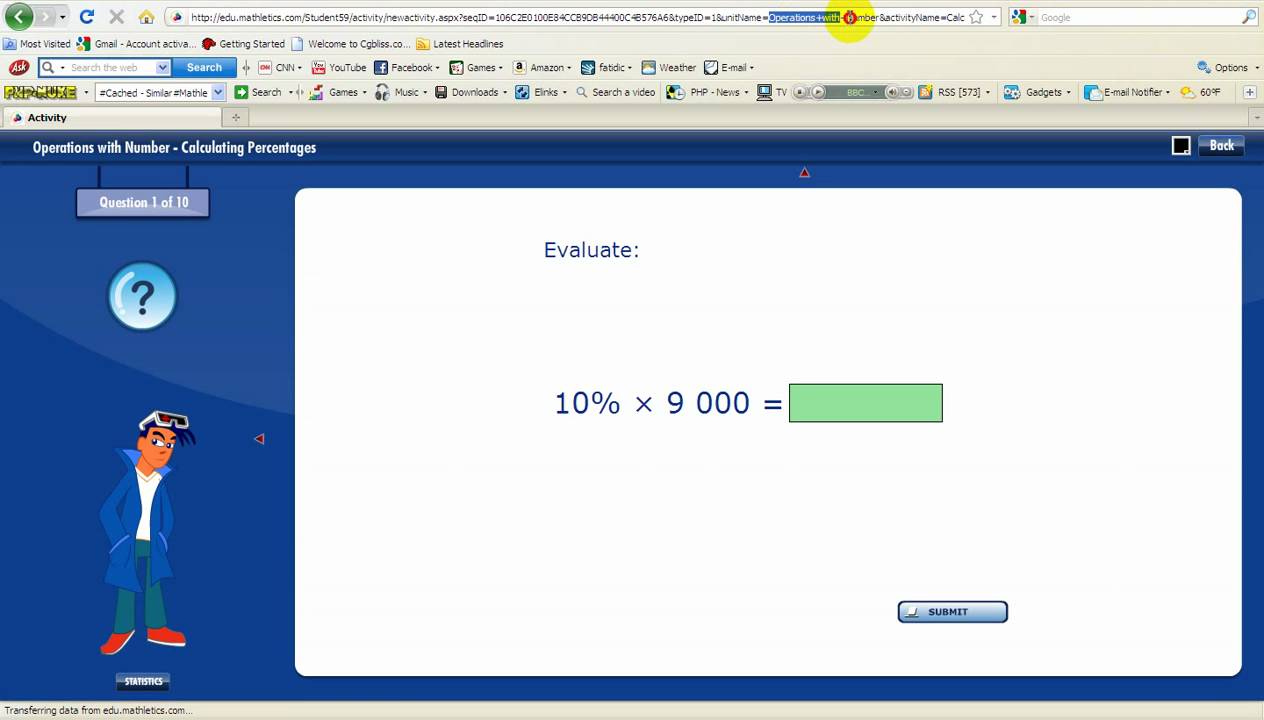Open the Weather toolbar shortcut

click(x=668, y=67)
